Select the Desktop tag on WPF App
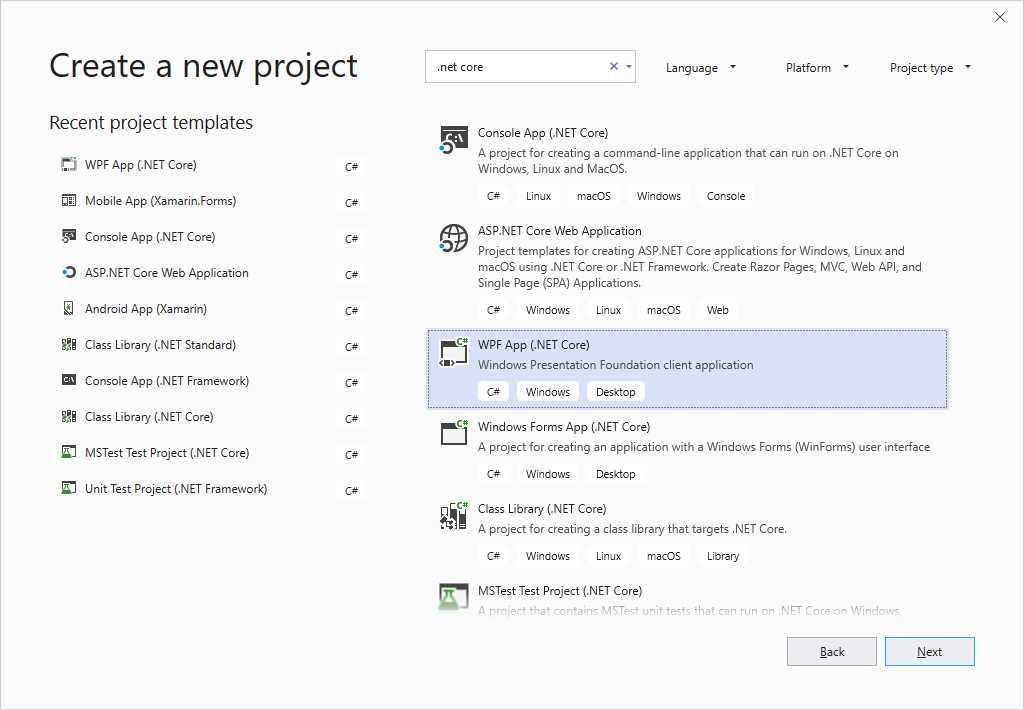Screen dimensions: 1024x710 point(615,391)
